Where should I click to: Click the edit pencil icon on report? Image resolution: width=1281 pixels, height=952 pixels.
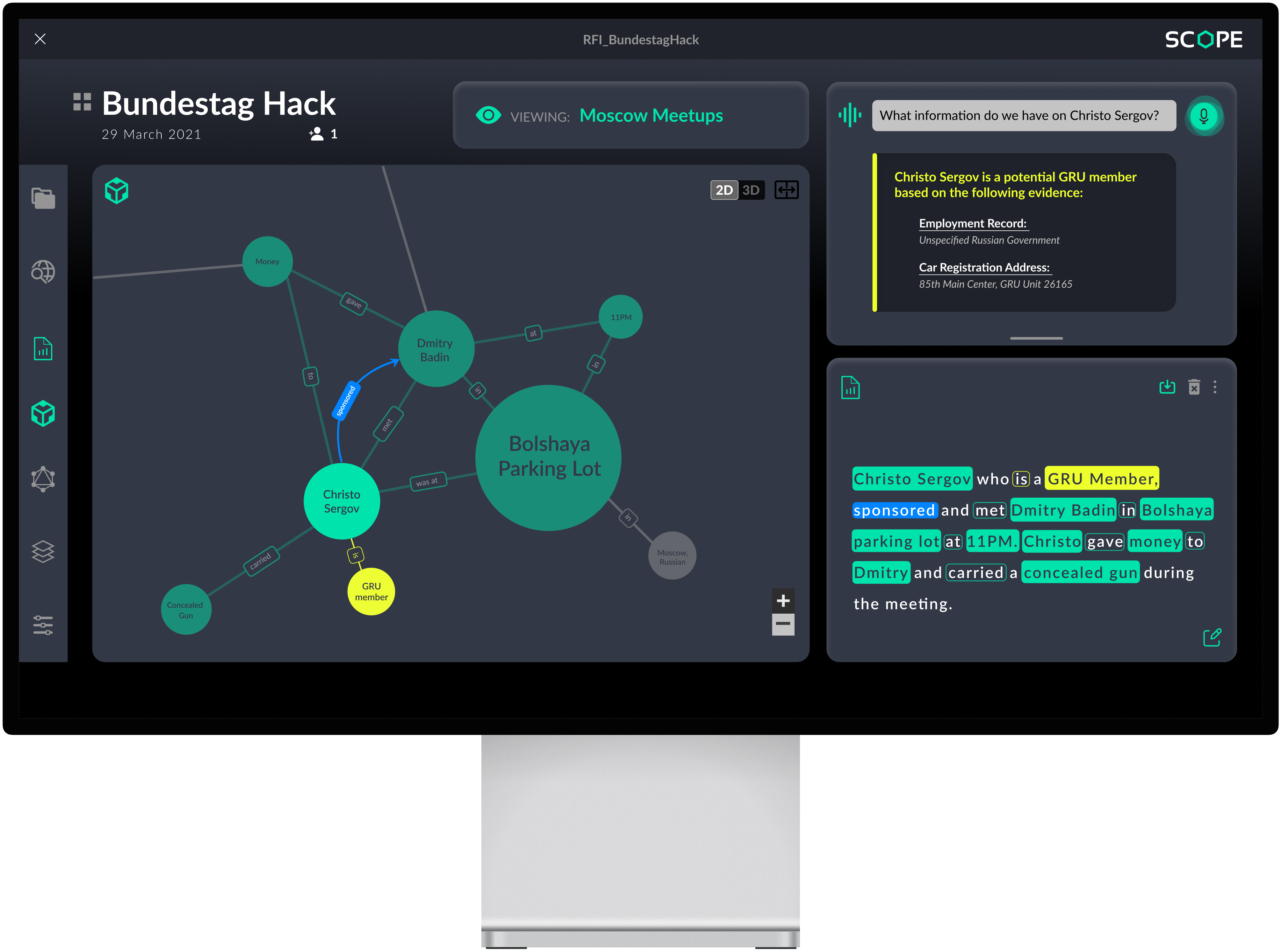coord(1212,637)
